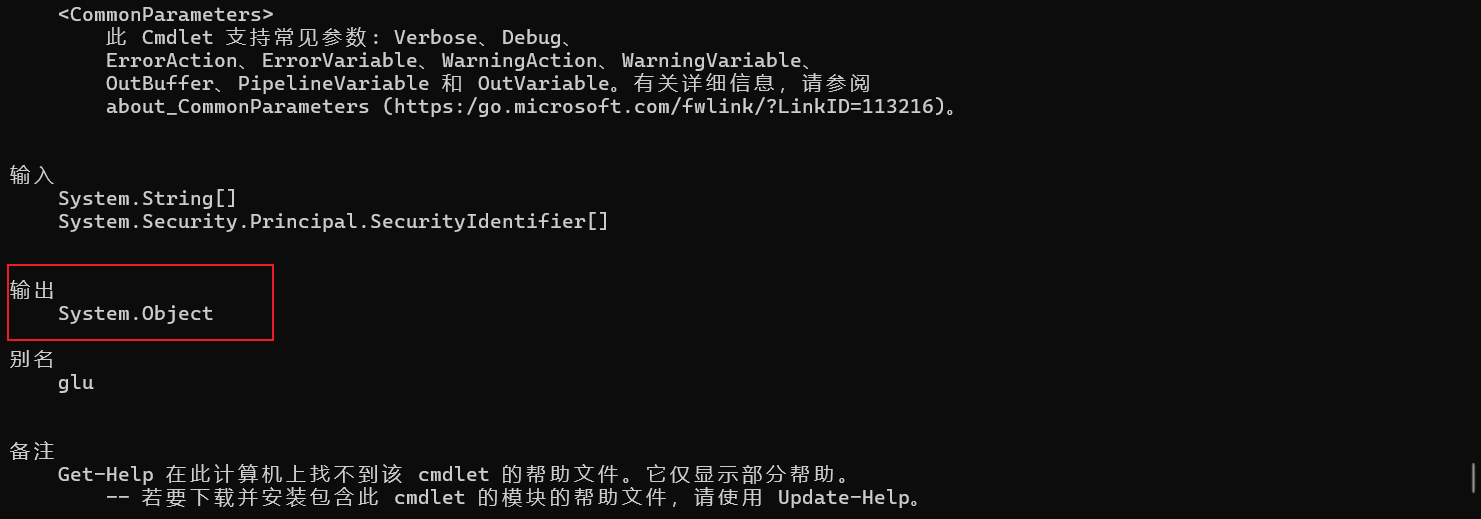Screen dimensions: 1481x519
Task: Click the System.Object output type text
Action: [x=135, y=314]
